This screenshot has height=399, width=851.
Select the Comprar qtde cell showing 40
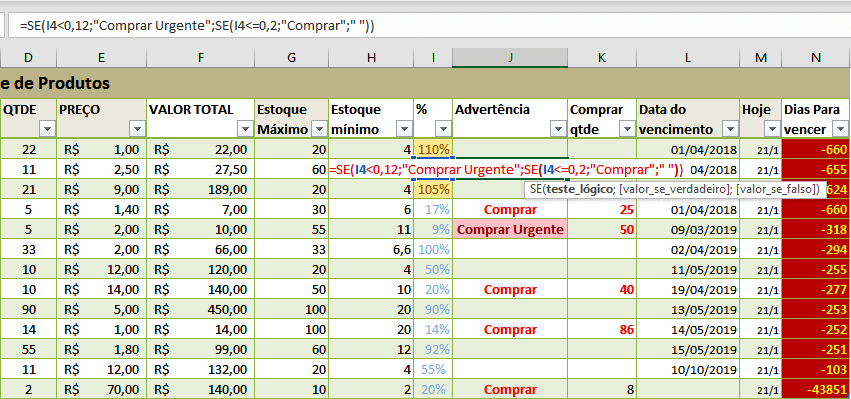point(602,289)
